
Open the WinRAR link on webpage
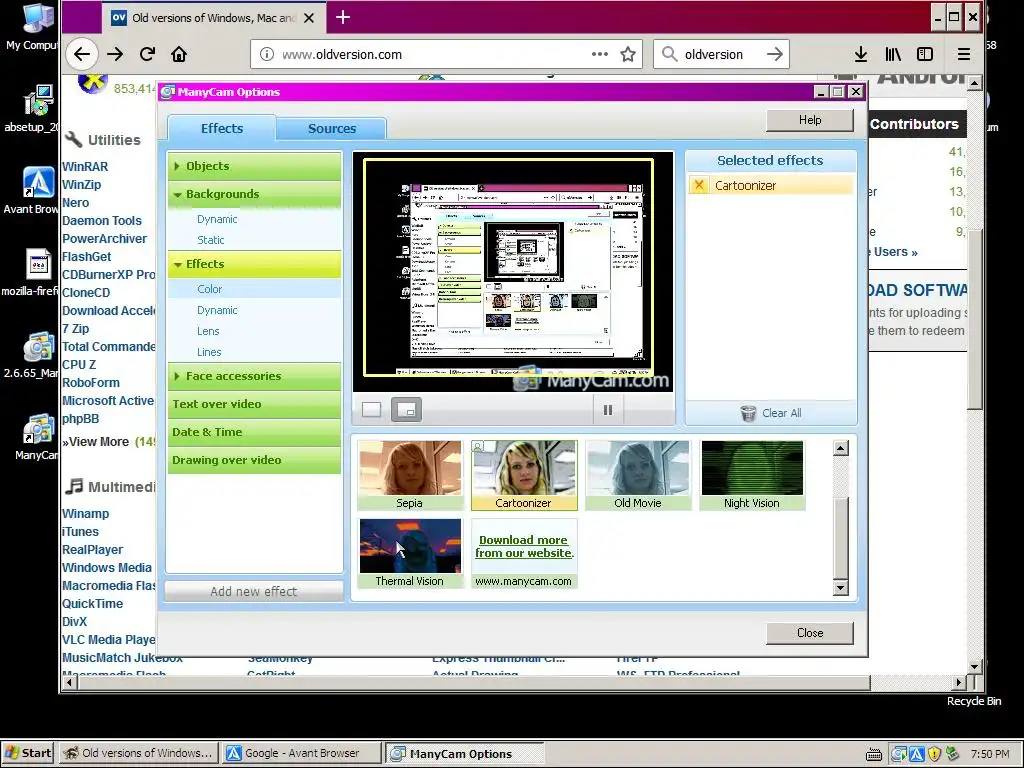pos(85,167)
